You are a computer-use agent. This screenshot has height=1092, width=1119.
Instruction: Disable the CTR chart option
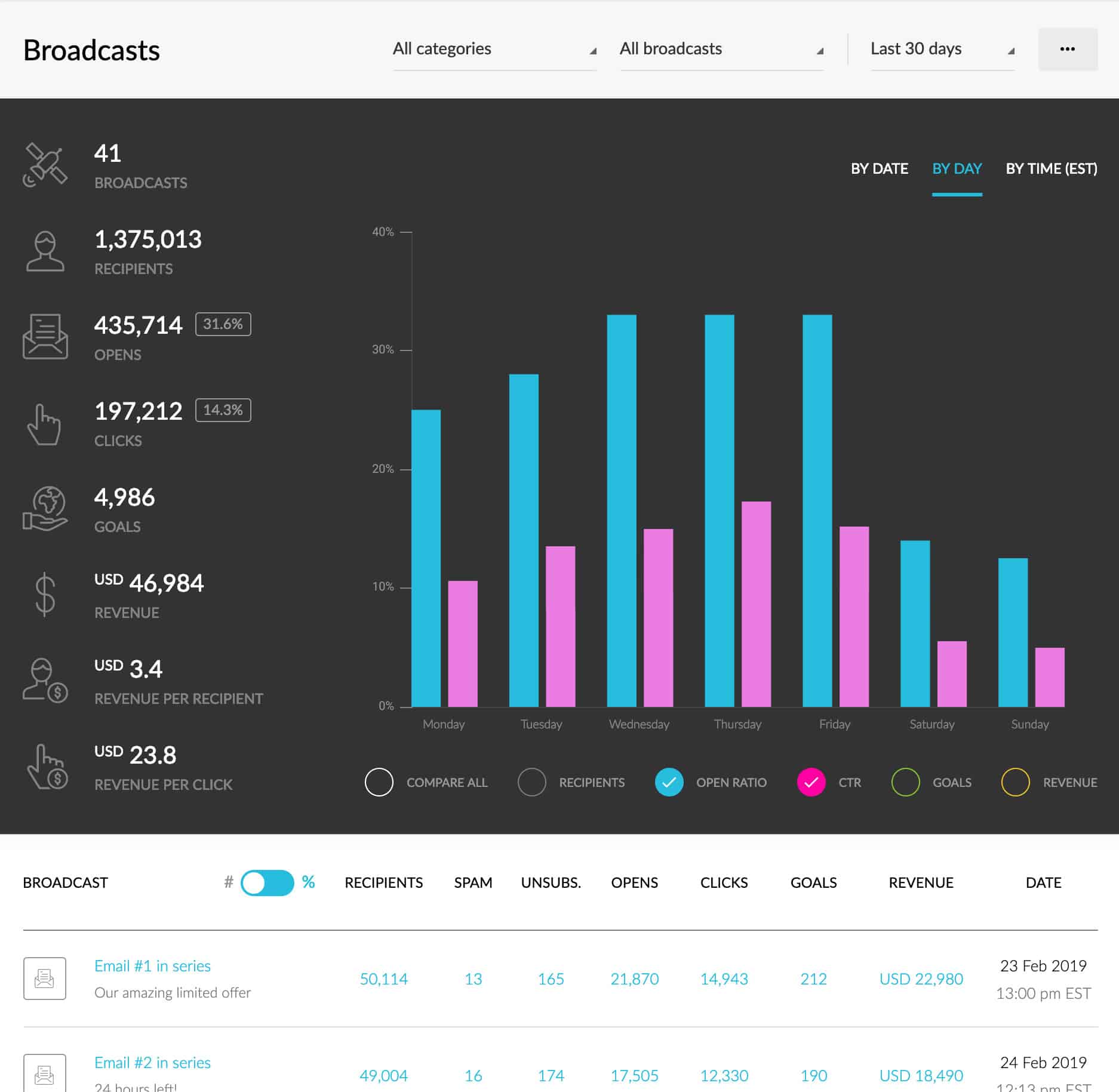point(811,782)
